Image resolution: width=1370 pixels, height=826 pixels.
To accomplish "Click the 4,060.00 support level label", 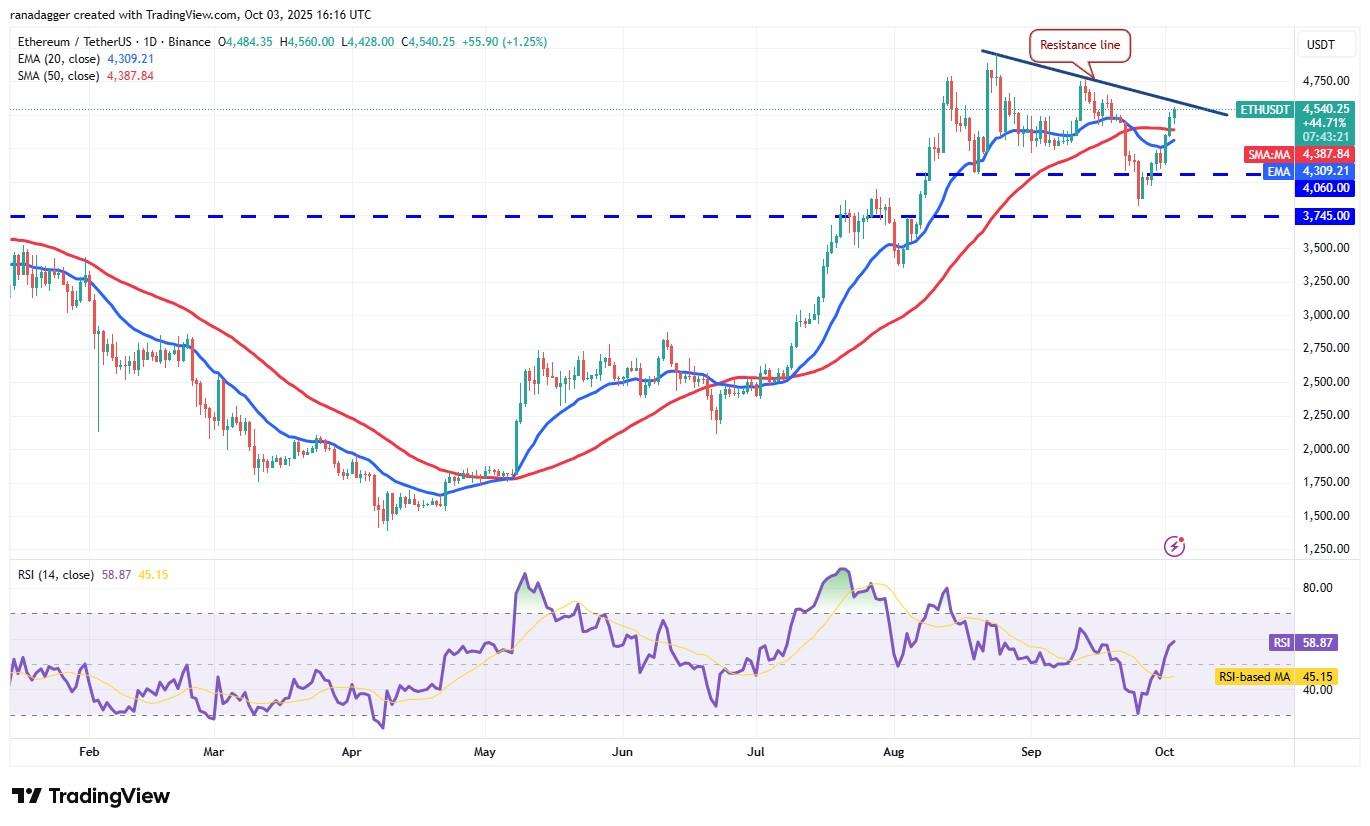I will click(x=1325, y=187).
